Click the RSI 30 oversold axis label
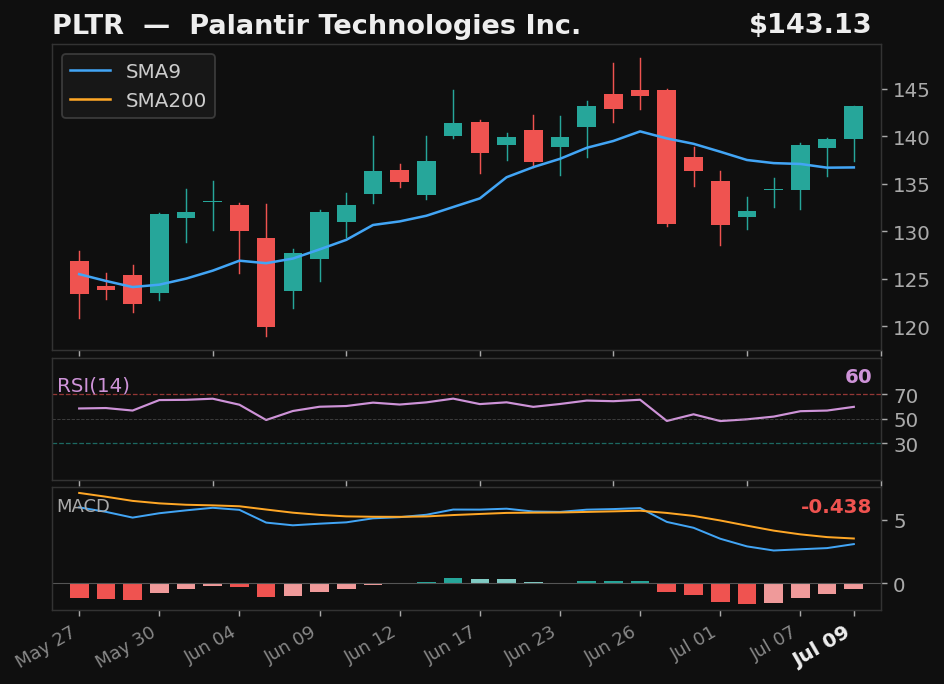Image resolution: width=944 pixels, height=684 pixels. tap(905, 445)
